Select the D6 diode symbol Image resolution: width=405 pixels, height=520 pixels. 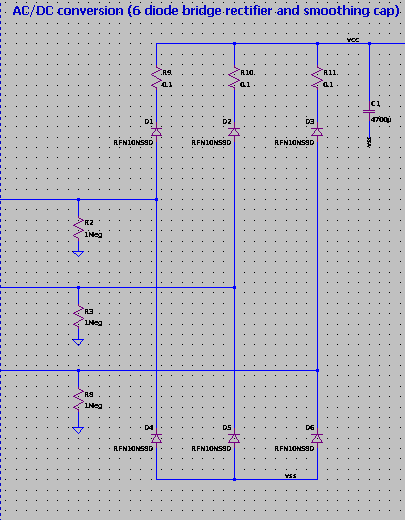click(x=317, y=438)
